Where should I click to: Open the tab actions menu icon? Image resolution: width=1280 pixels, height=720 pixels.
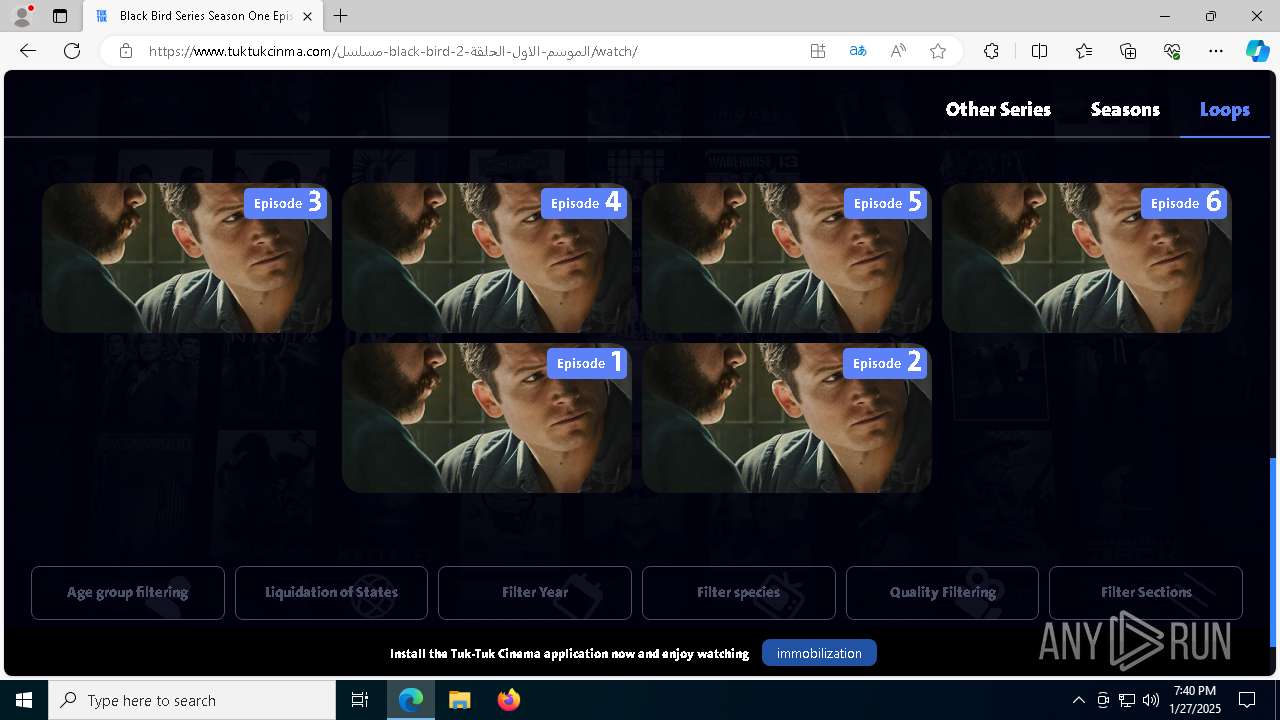(x=60, y=16)
